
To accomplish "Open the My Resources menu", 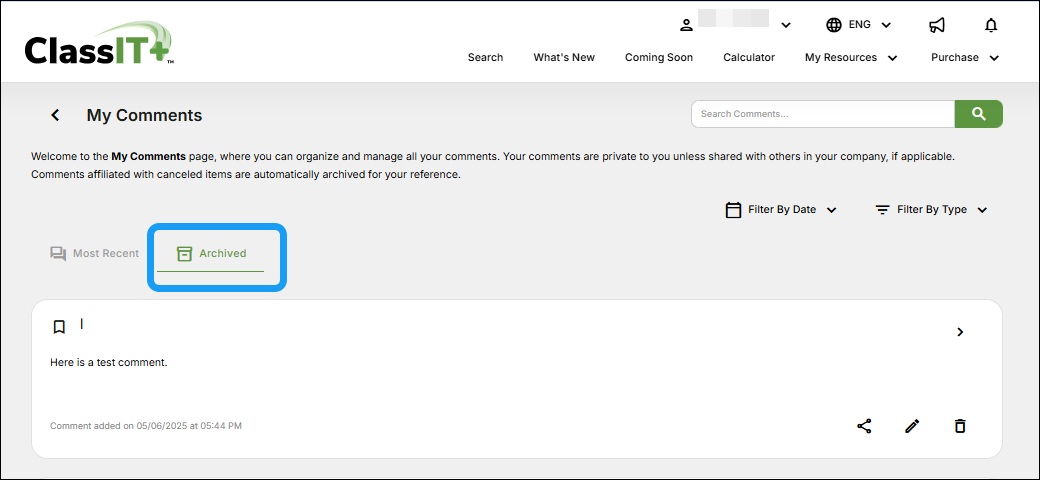I will [851, 58].
